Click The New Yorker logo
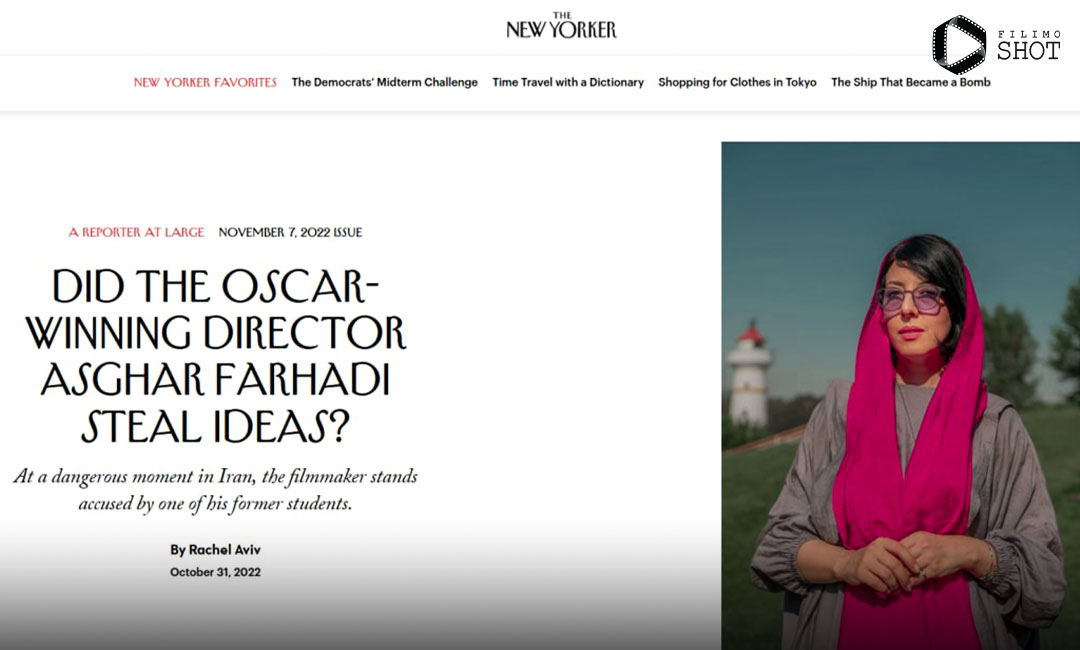This screenshot has width=1080, height=650. point(561,25)
